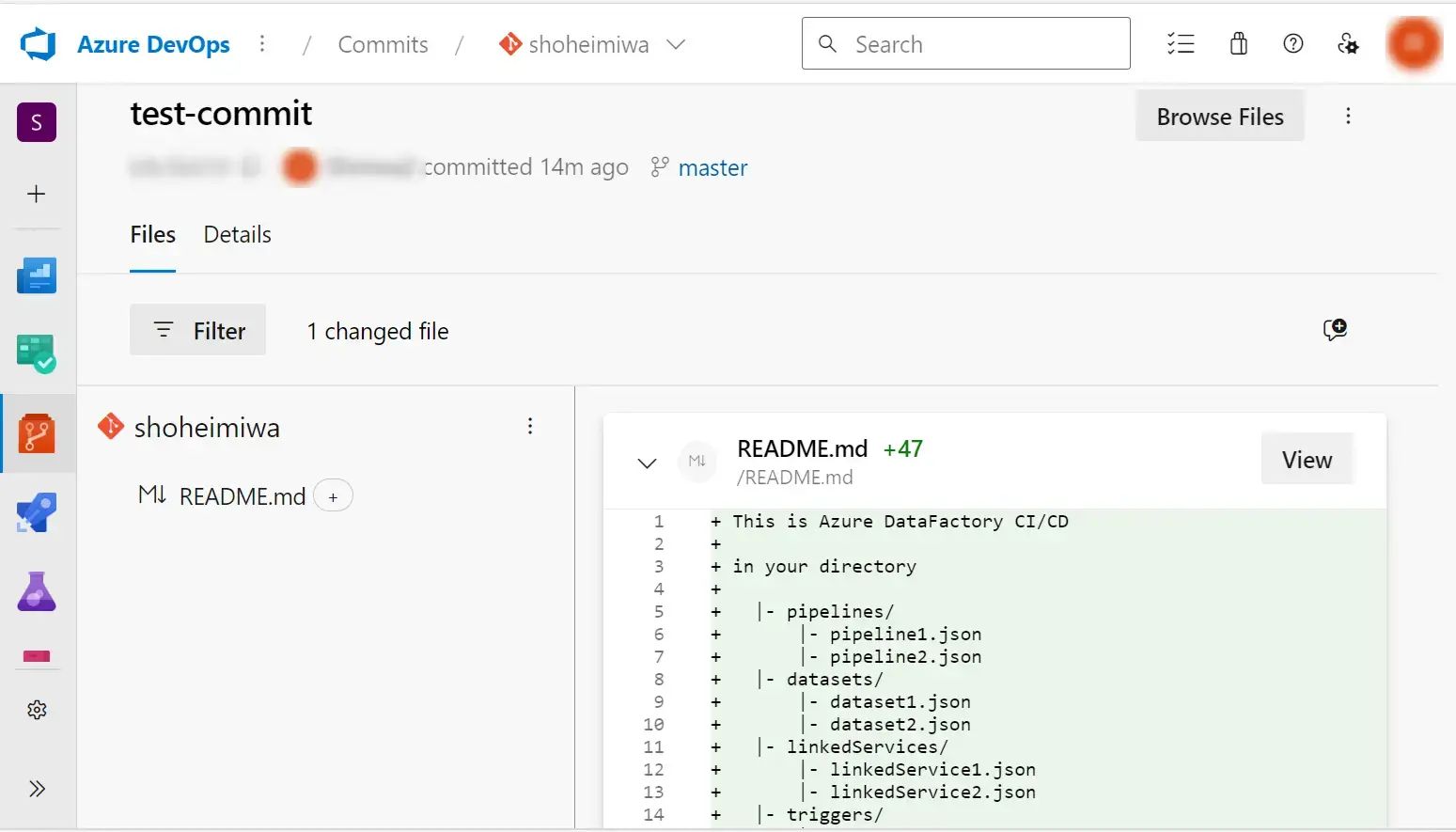This screenshot has width=1456, height=832.
Task: Open the Boards hub icon
Action: point(37,353)
